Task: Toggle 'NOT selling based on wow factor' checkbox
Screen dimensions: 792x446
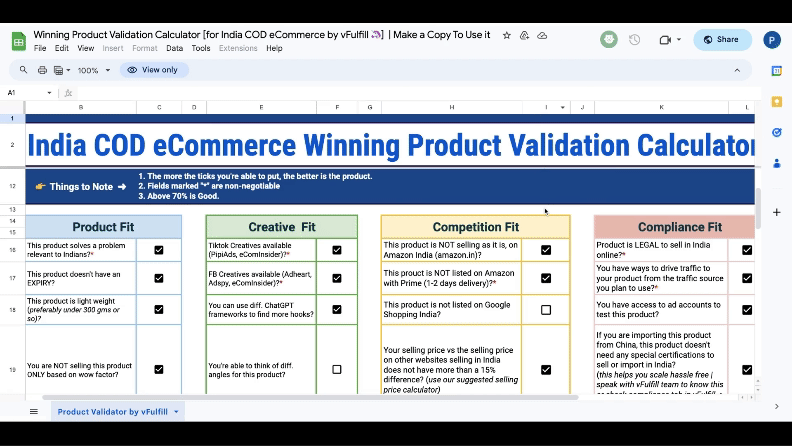Action: tap(159, 370)
